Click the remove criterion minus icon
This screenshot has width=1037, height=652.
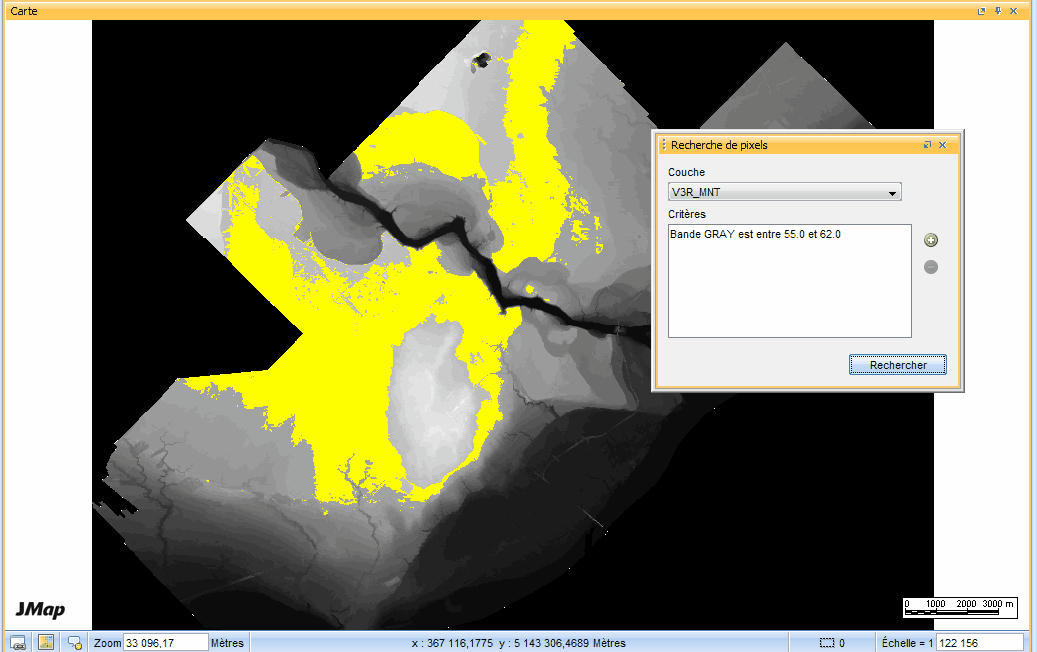coord(931,267)
